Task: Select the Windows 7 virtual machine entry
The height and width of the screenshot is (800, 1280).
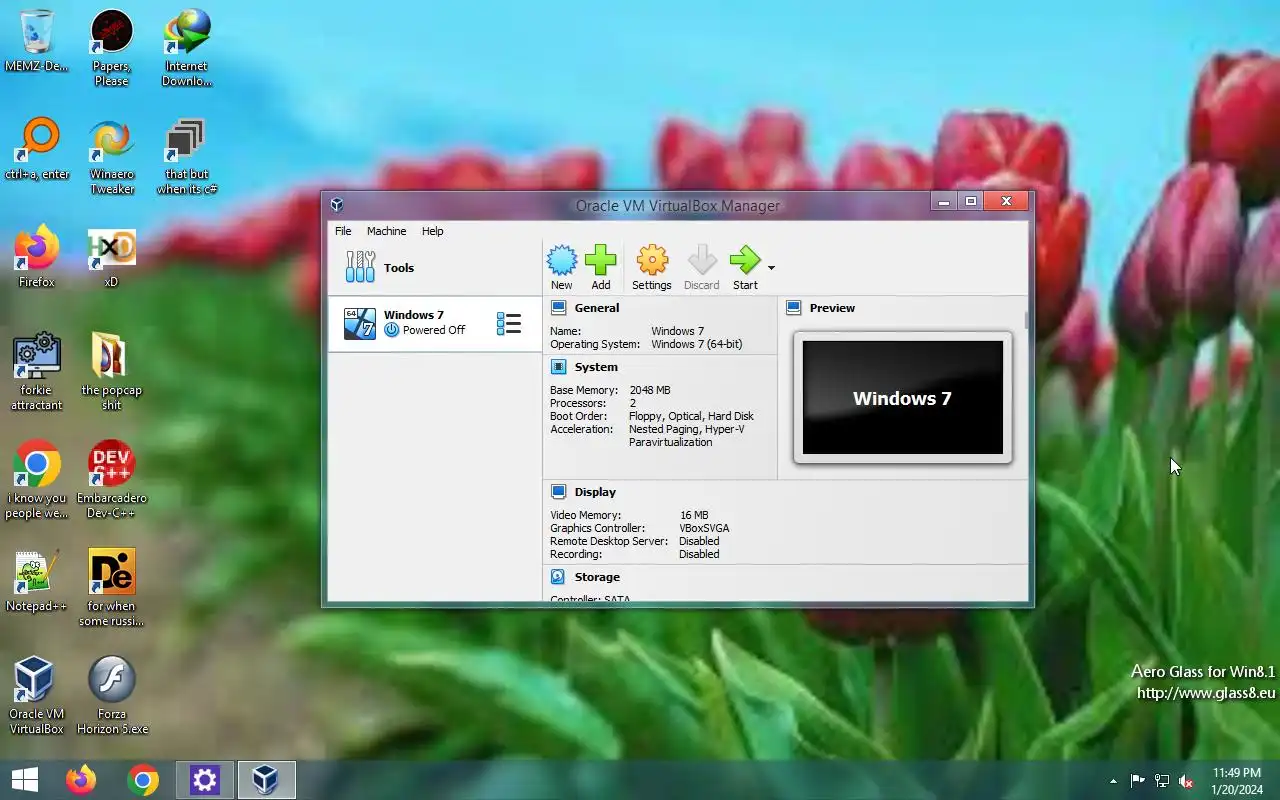Action: [435, 323]
